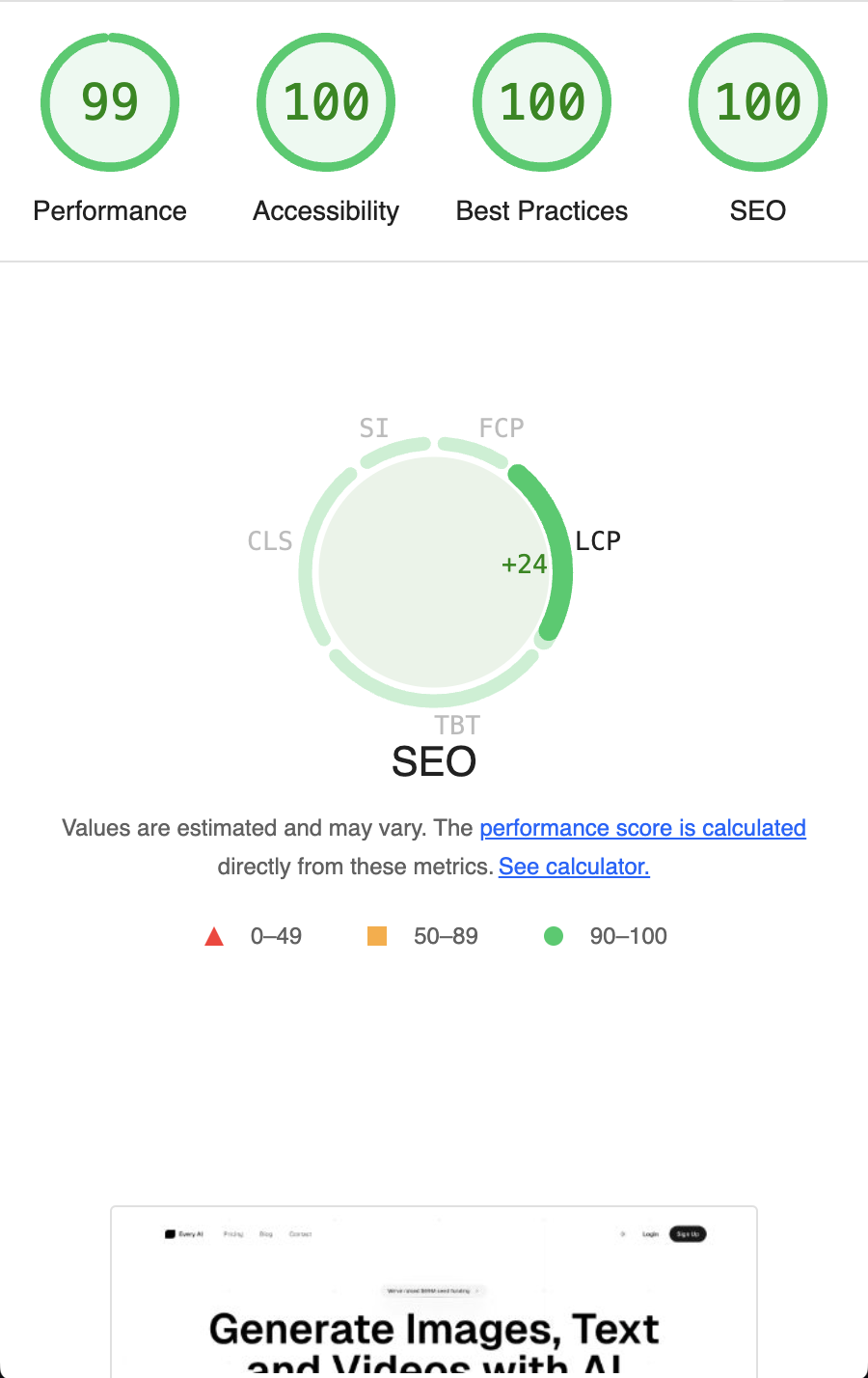The height and width of the screenshot is (1378, 868).
Task: Jump to the Performance category label
Action: point(110,211)
